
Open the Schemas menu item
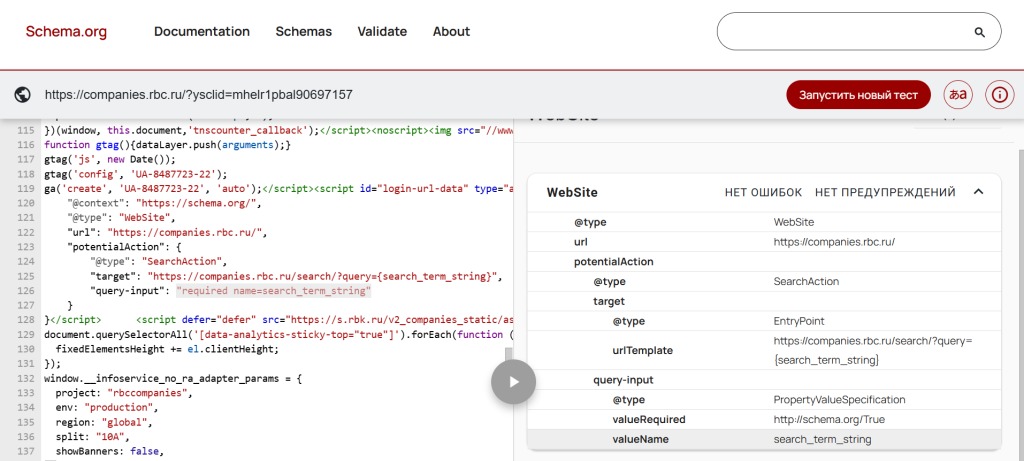pos(304,31)
